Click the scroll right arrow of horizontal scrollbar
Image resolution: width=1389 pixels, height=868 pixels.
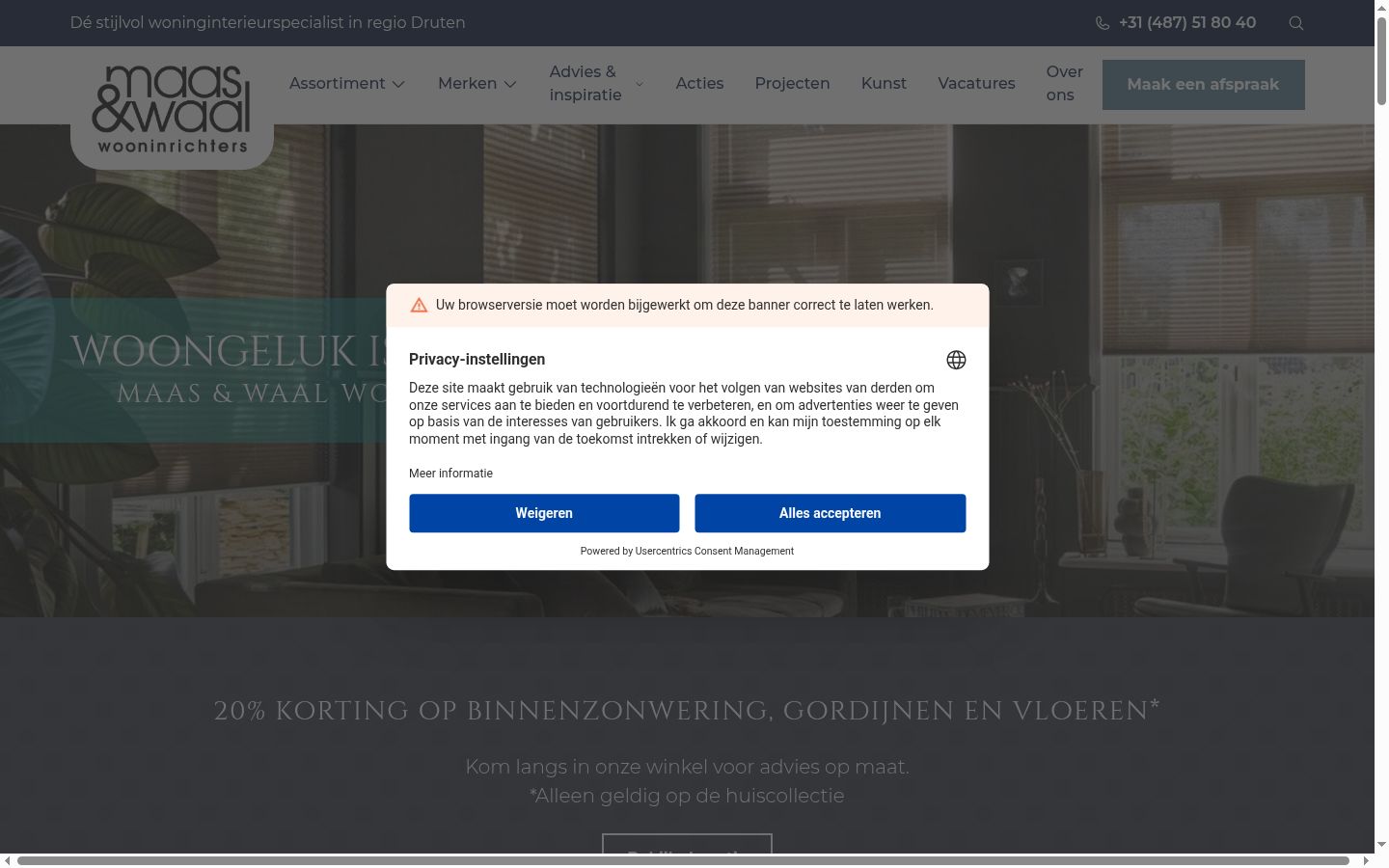click(x=1366, y=860)
